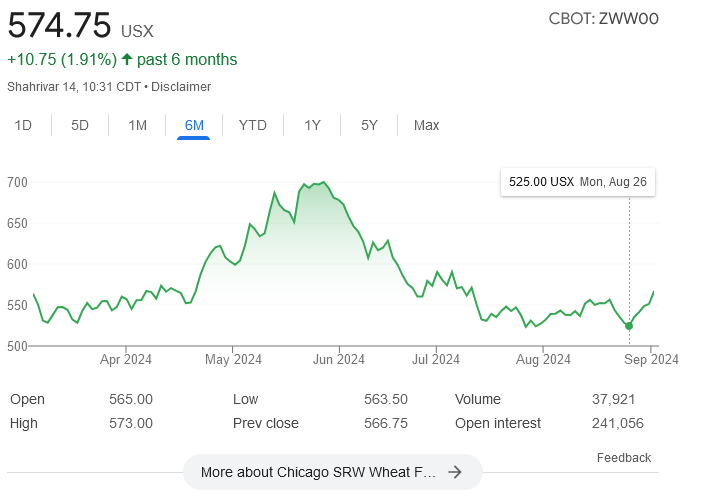
Task: Click the 574.75 price heading
Action: coord(59,25)
